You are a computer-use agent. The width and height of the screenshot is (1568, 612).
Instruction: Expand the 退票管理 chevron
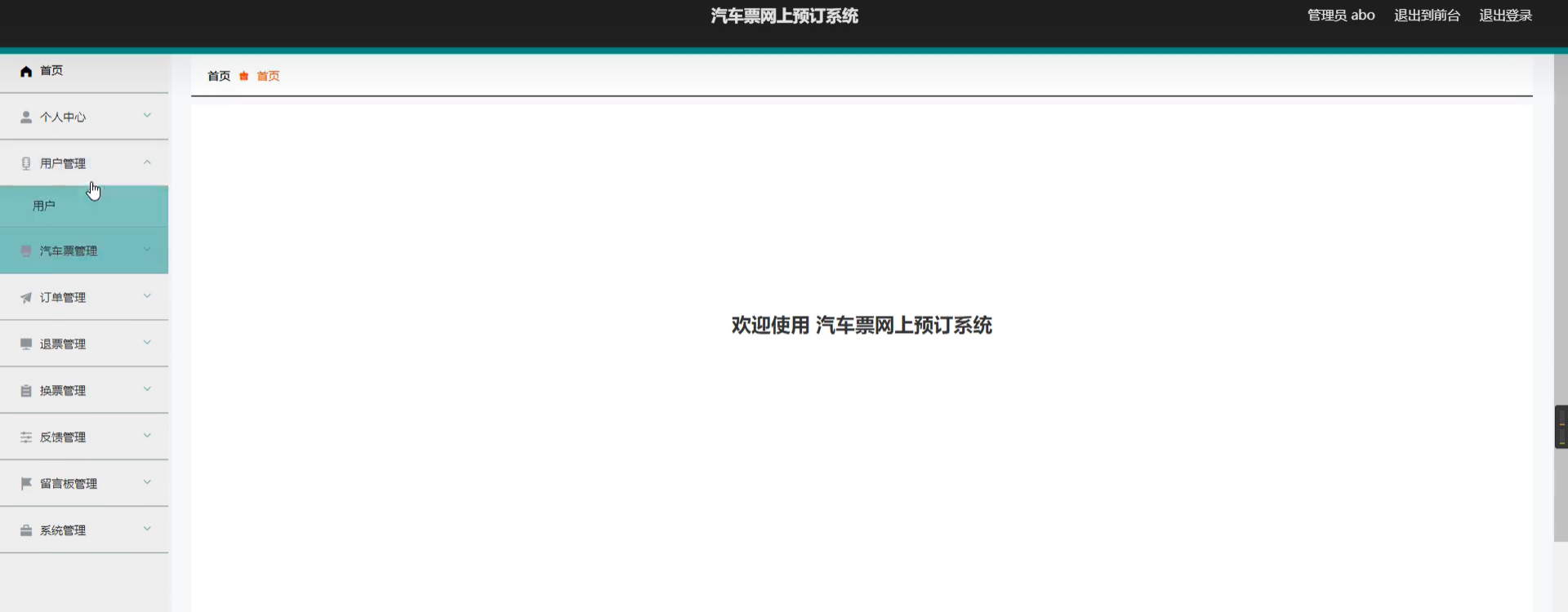pos(147,343)
